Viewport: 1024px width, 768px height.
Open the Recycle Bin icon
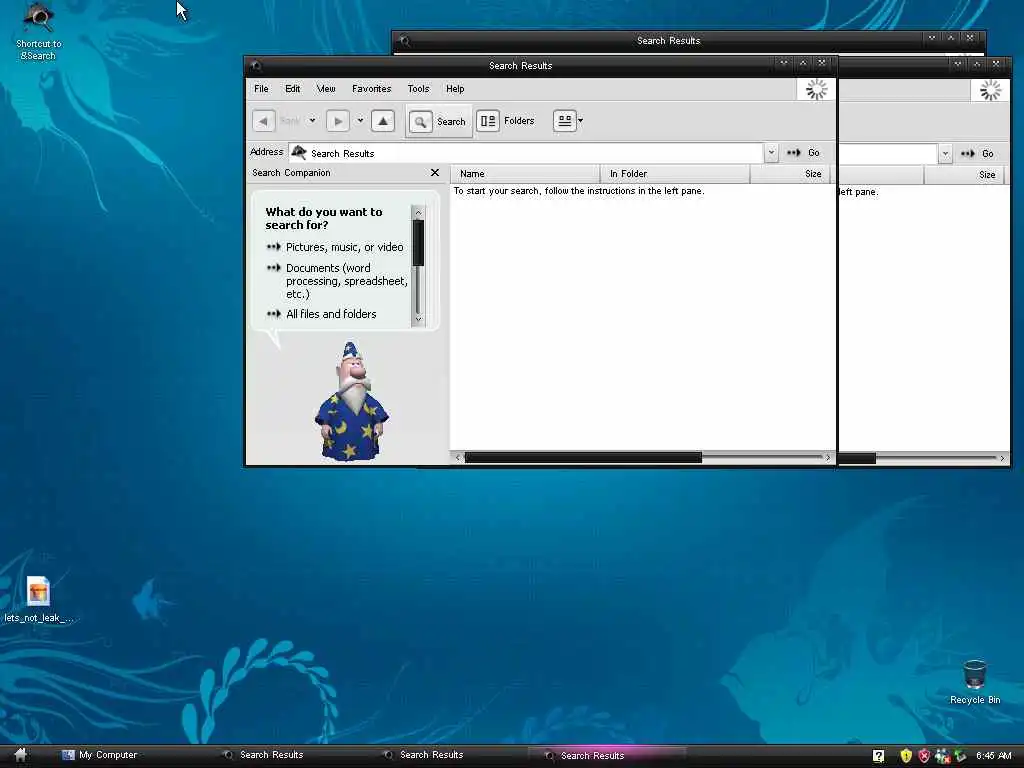pyautogui.click(x=974, y=682)
